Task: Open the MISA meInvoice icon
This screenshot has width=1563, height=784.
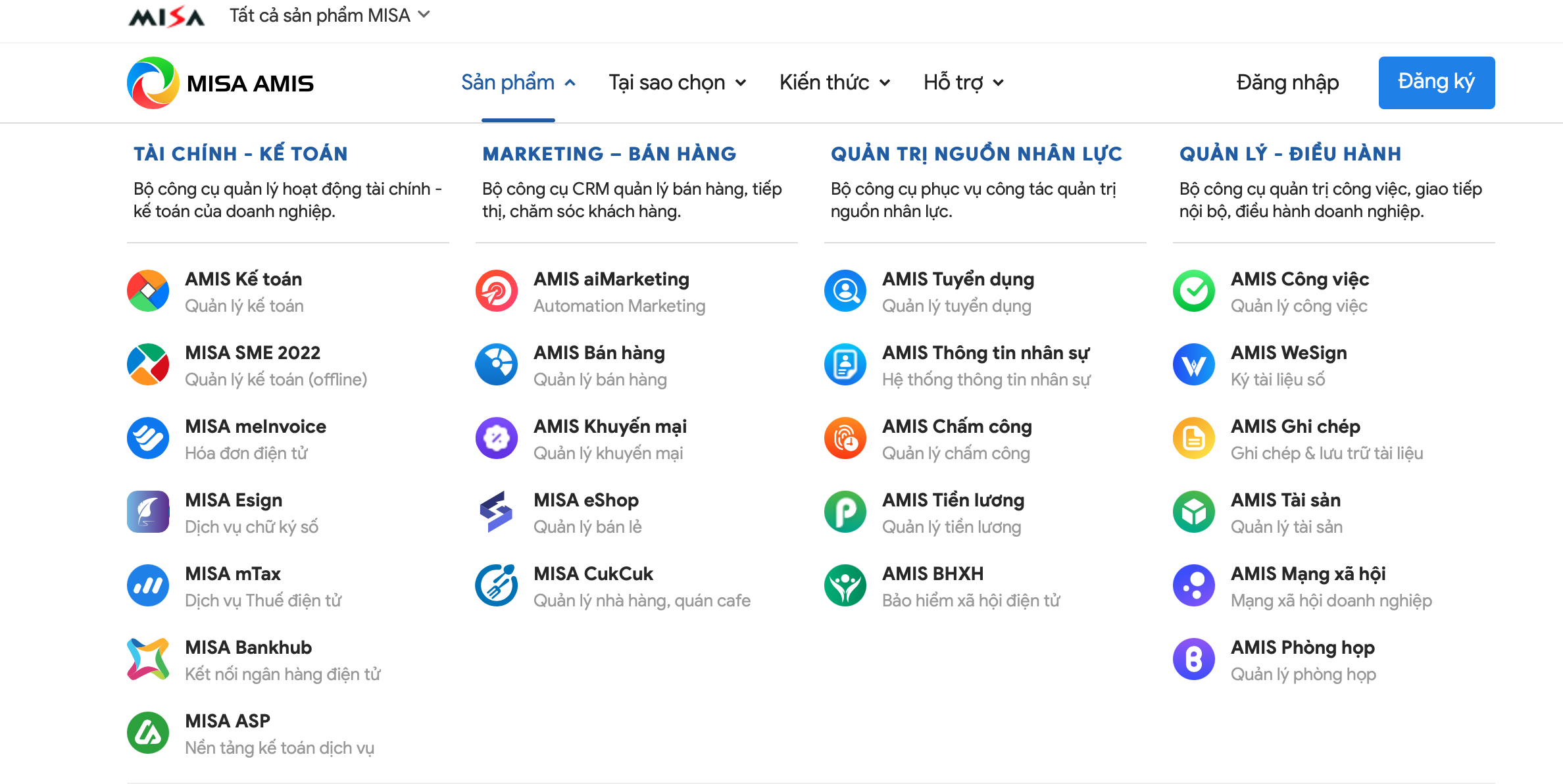Action: 148,438
